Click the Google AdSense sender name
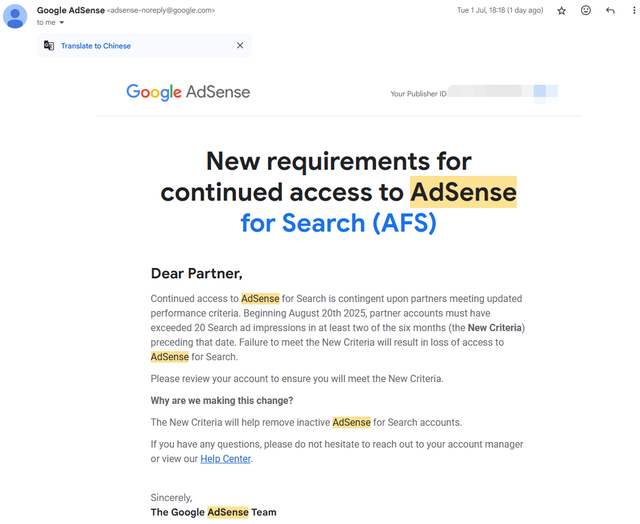This screenshot has height=524, width=640. (71, 10)
